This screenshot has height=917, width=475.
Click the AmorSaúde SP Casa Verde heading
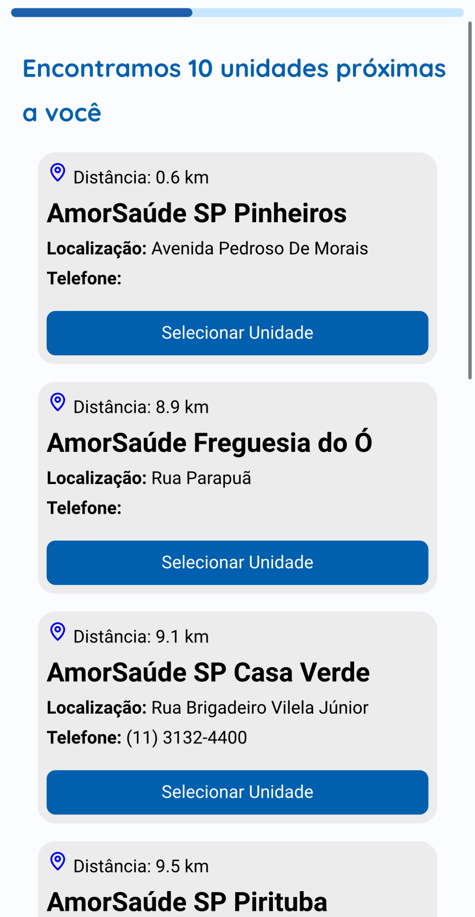click(208, 673)
